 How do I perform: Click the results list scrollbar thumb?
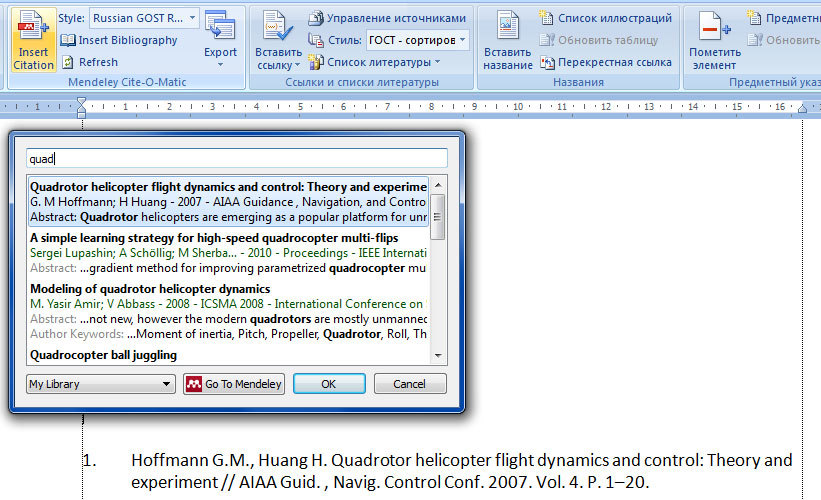[438, 217]
